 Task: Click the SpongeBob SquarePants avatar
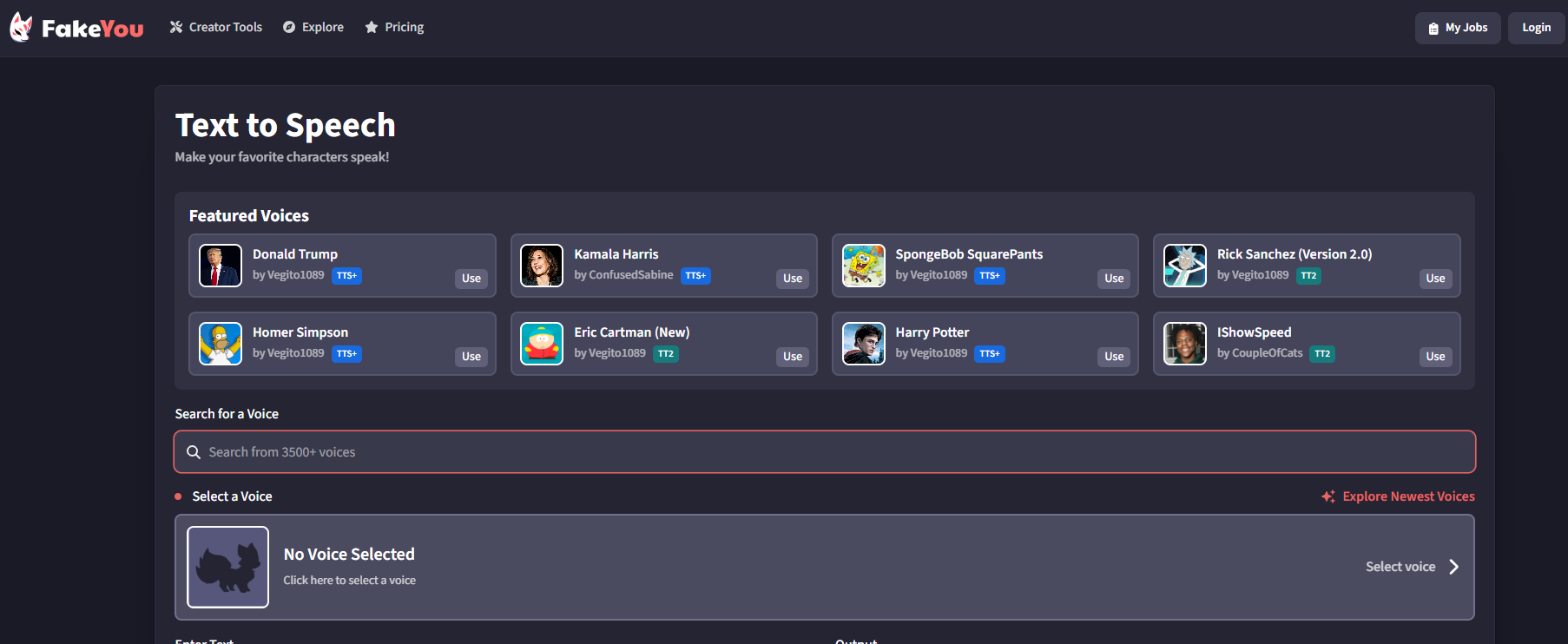864,266
